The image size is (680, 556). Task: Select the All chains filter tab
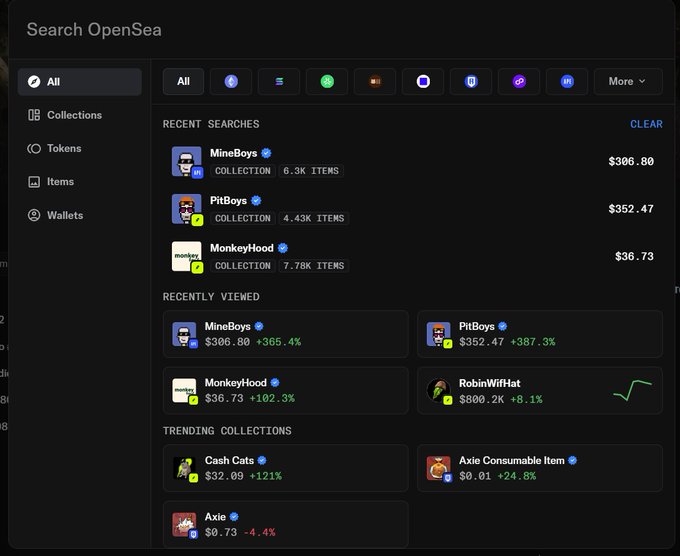(183, 82)
